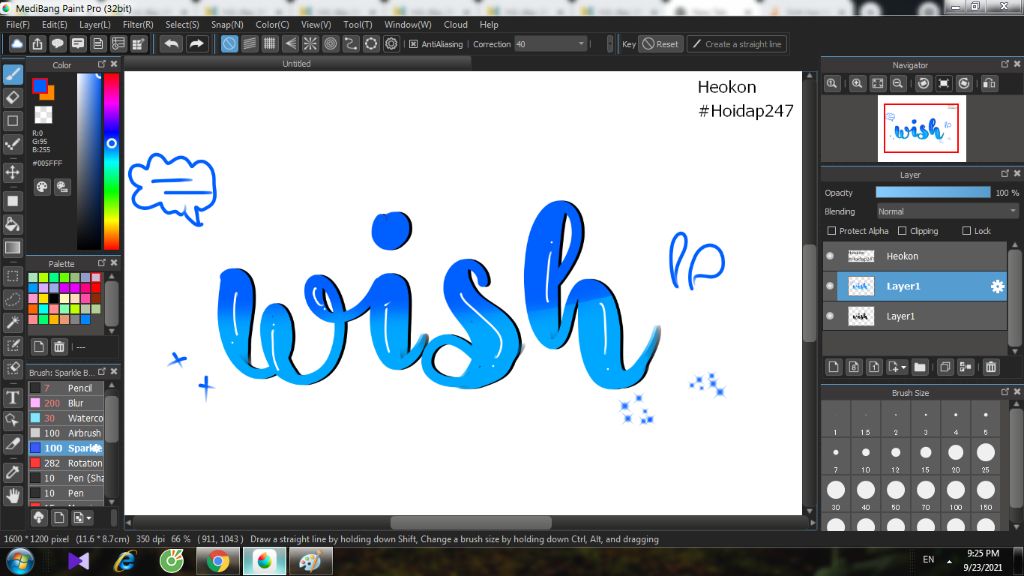The height and width of the screenshot is (576, 1024).
Task: Delete layer with trash icon in Layer panel
Action: point(991,367)
